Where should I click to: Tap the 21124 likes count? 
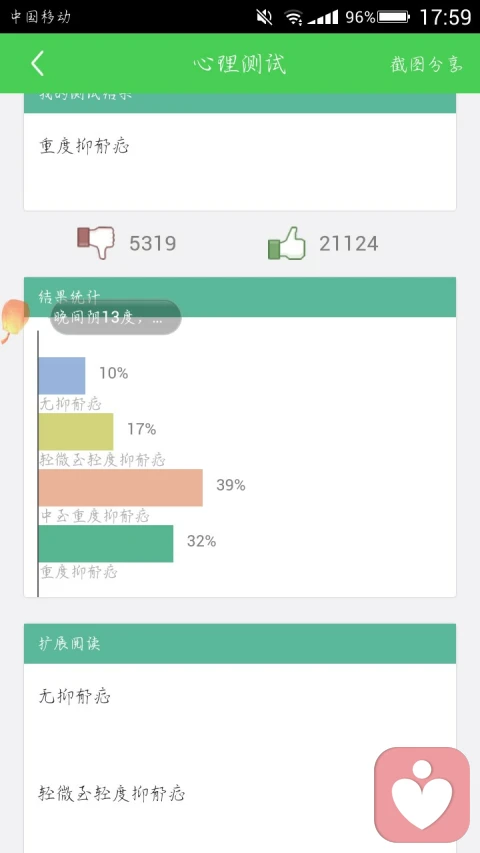pyautogui.click(x=348, y=243)
